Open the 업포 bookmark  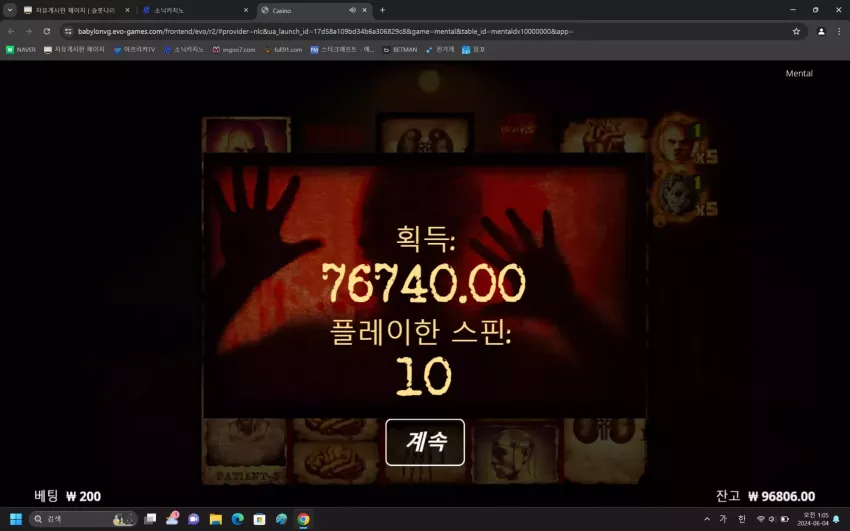(x=473, y=49)
